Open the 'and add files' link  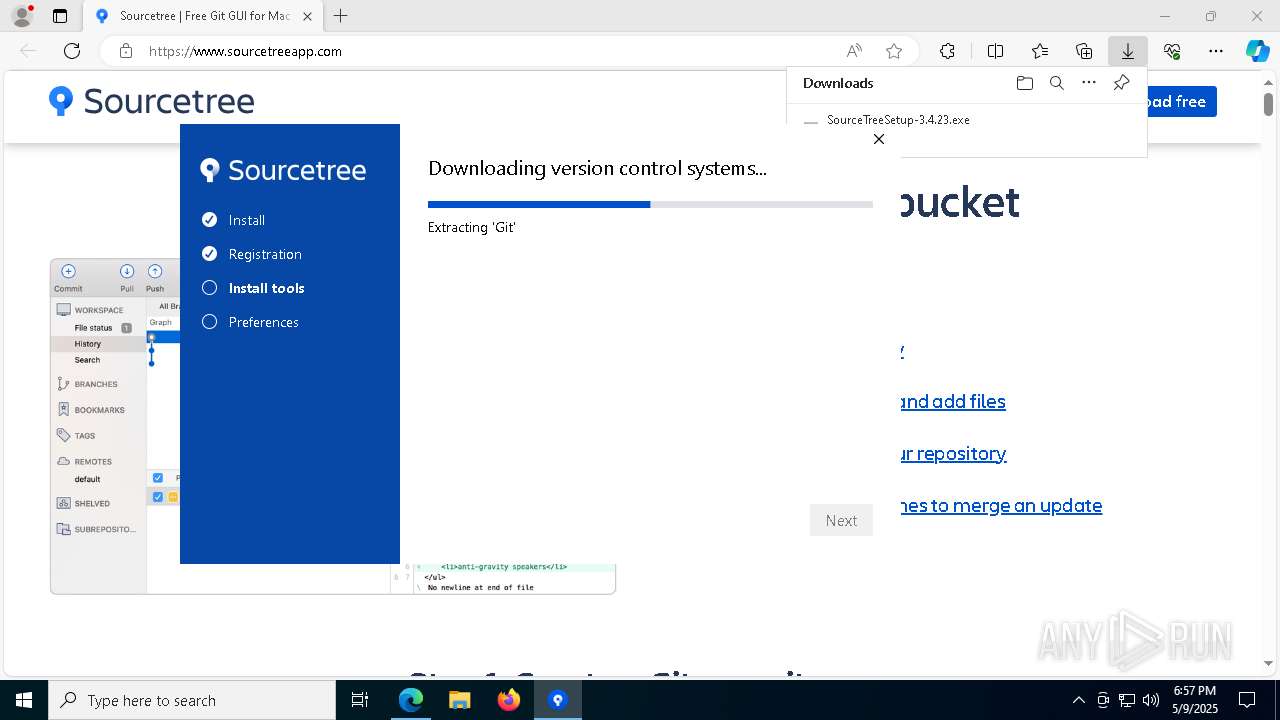coord(953,401)
